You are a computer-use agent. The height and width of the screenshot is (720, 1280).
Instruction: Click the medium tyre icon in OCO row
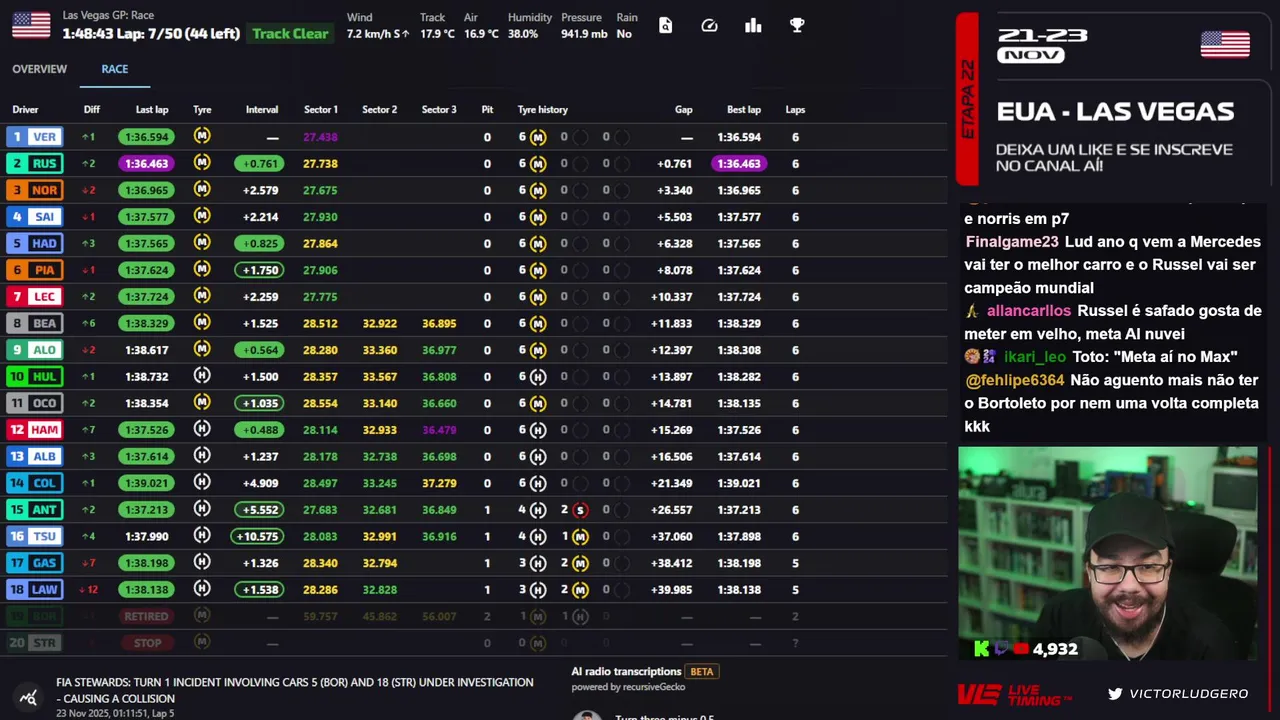point(202,403)
